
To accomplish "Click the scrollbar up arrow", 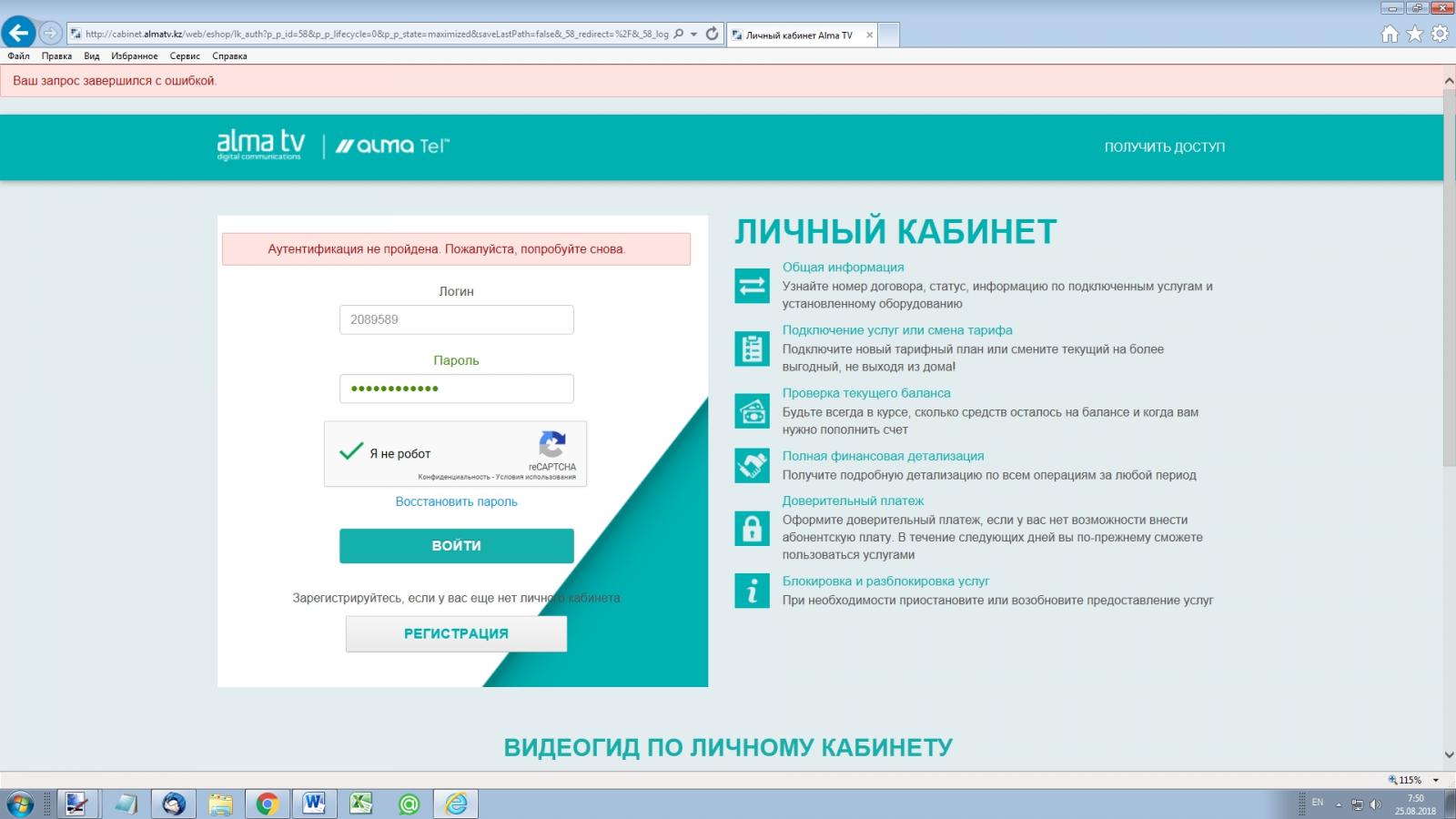I will [x=1449, y=81].
